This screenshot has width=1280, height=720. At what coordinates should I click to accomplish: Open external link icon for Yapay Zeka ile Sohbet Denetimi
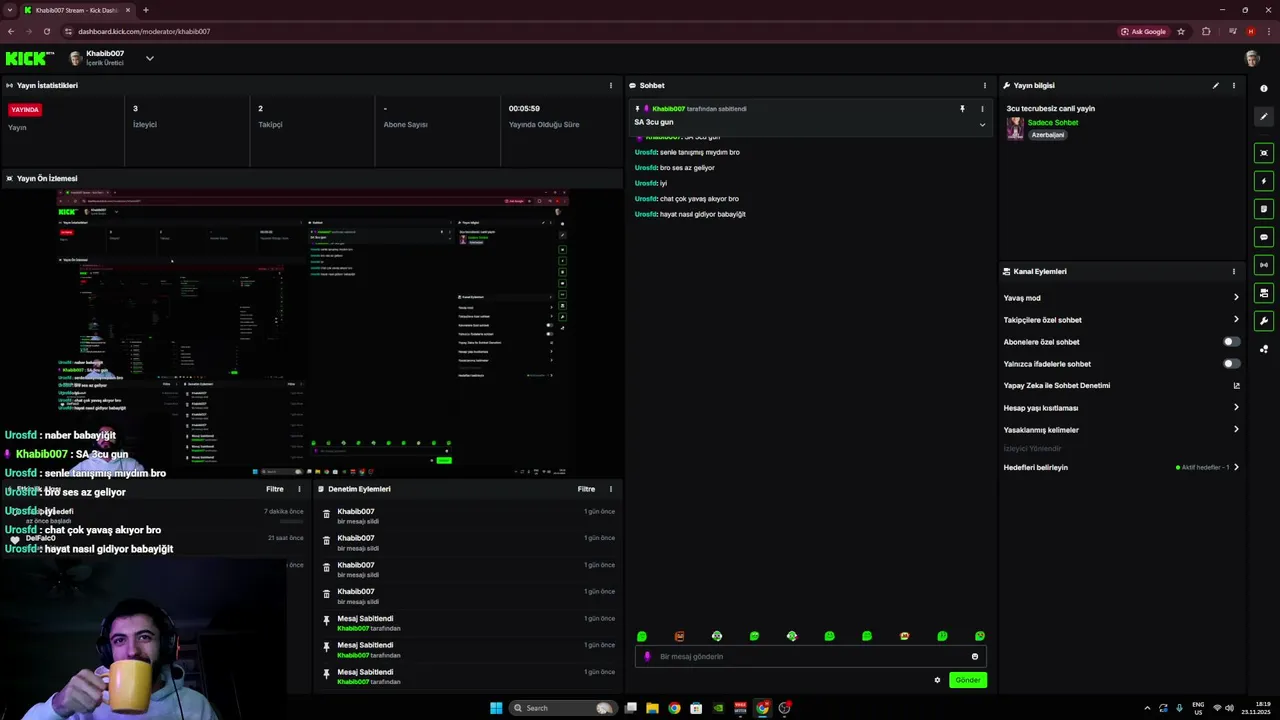1236,385
